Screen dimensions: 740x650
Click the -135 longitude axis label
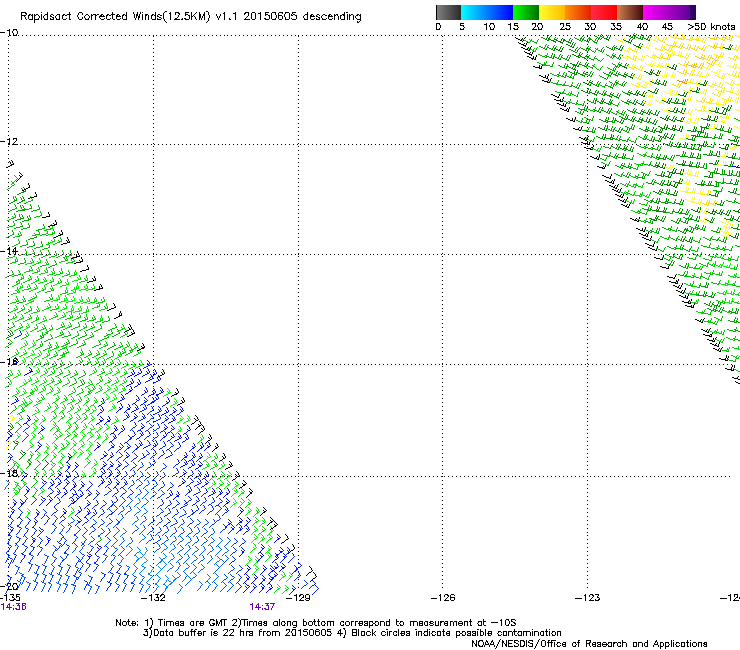pos(10,598)
